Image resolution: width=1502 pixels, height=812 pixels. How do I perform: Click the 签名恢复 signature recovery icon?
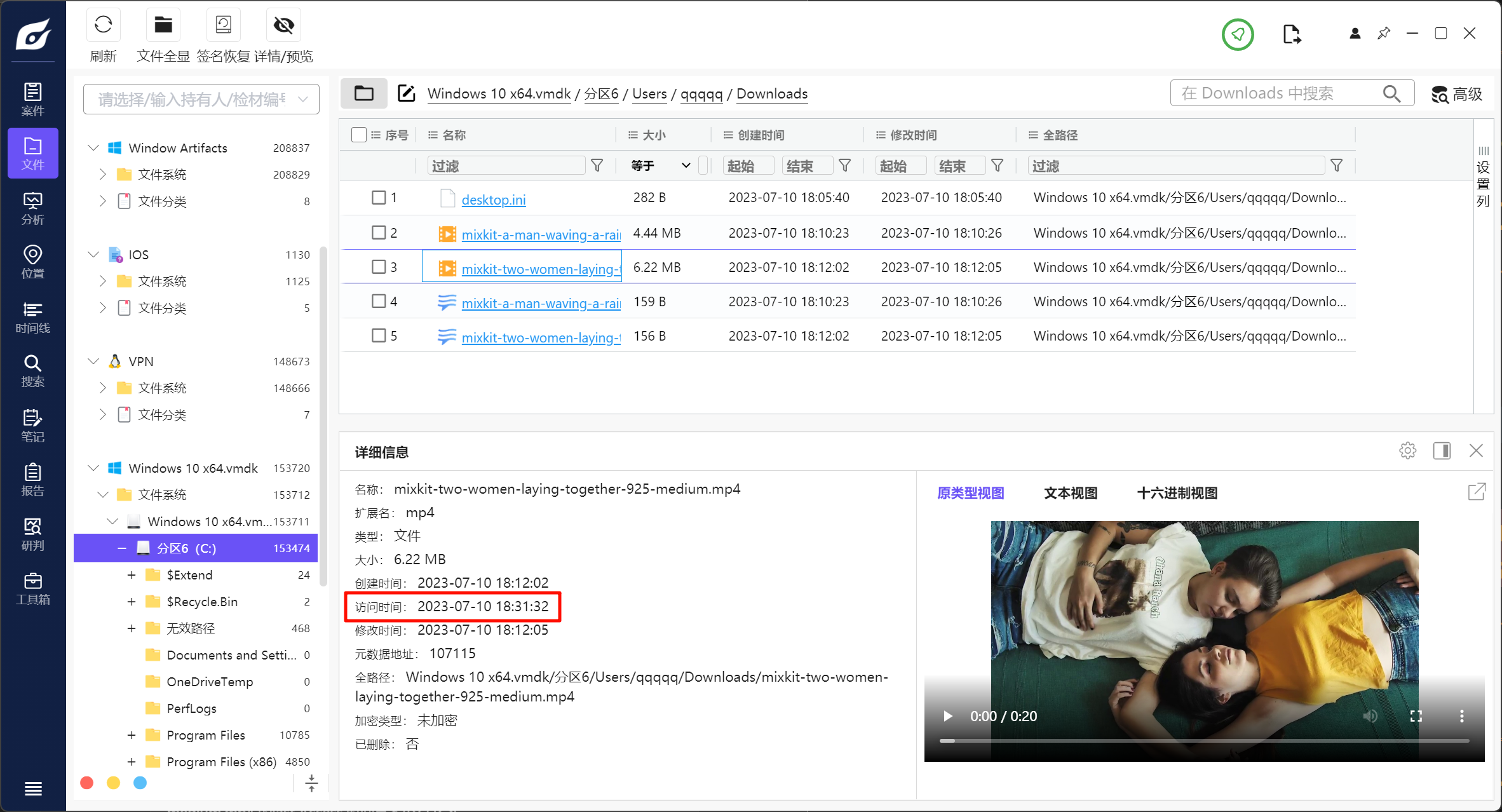pos(223,25)
